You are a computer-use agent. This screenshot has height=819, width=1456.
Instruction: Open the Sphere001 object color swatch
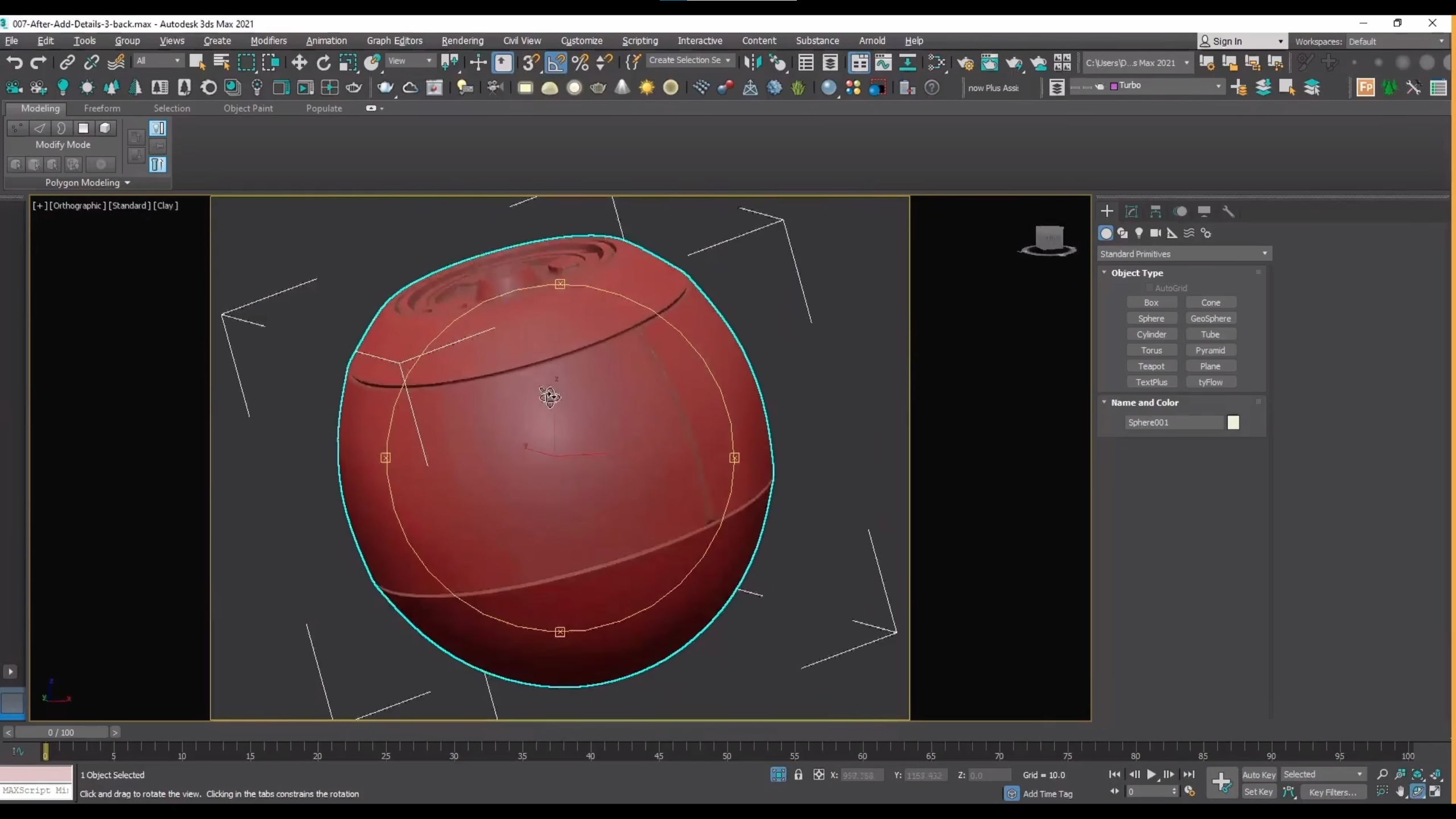pyautogui.click(x=1233, y=423)
